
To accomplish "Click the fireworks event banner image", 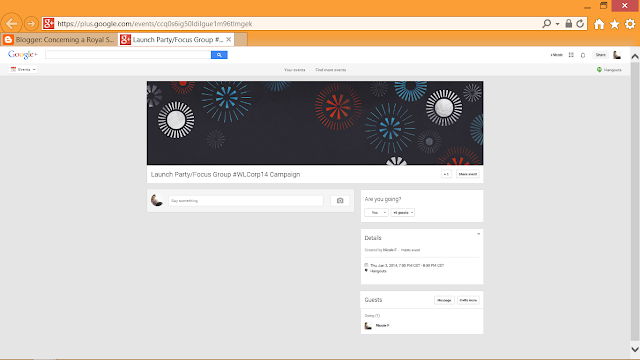I will 315,123.
